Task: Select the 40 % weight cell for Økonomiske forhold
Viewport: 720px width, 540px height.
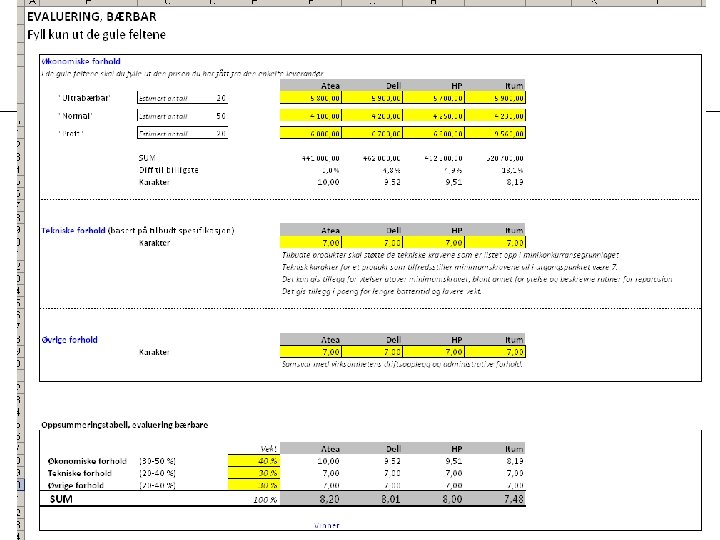Action: point(254,461)
